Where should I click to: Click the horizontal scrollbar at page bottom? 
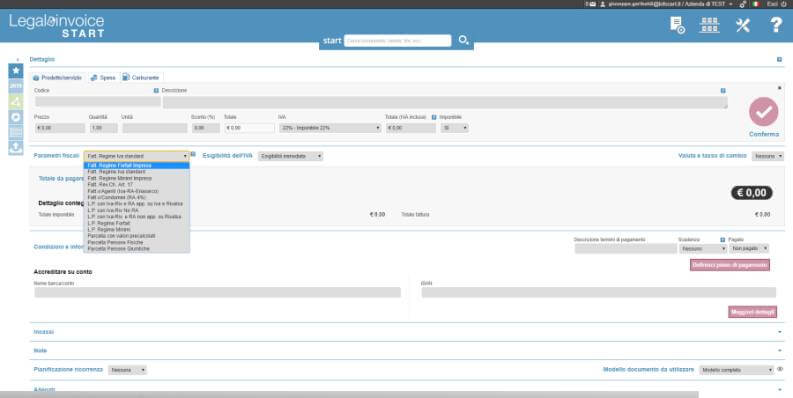(x=349, y=394)
